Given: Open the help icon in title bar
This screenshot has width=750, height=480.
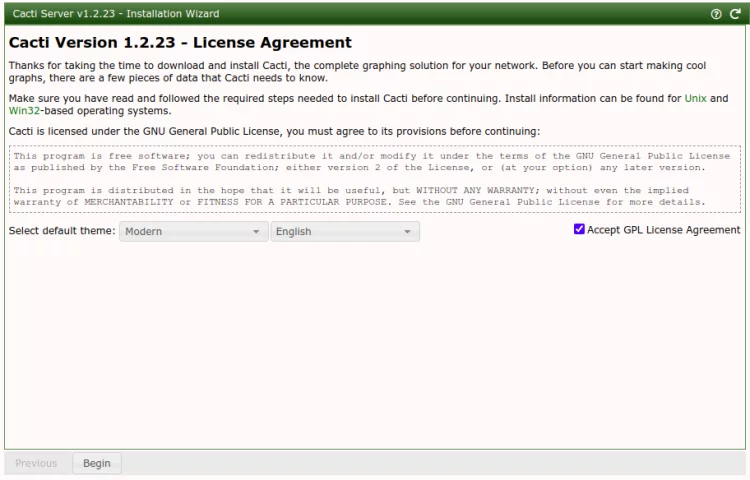Looking at the screenshot, I should coord(716,14).
